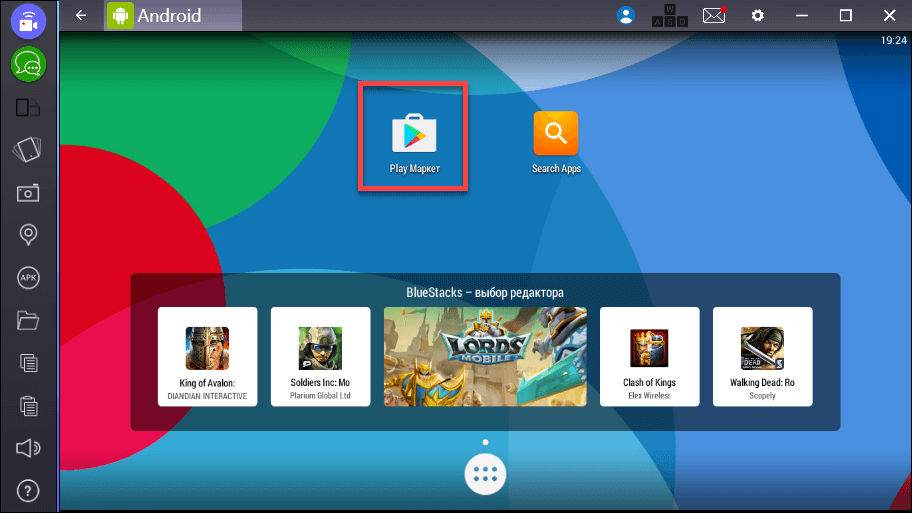Open the Clash of Kings tile
Viewport: 912px width, 513px height.
point(649,357)
